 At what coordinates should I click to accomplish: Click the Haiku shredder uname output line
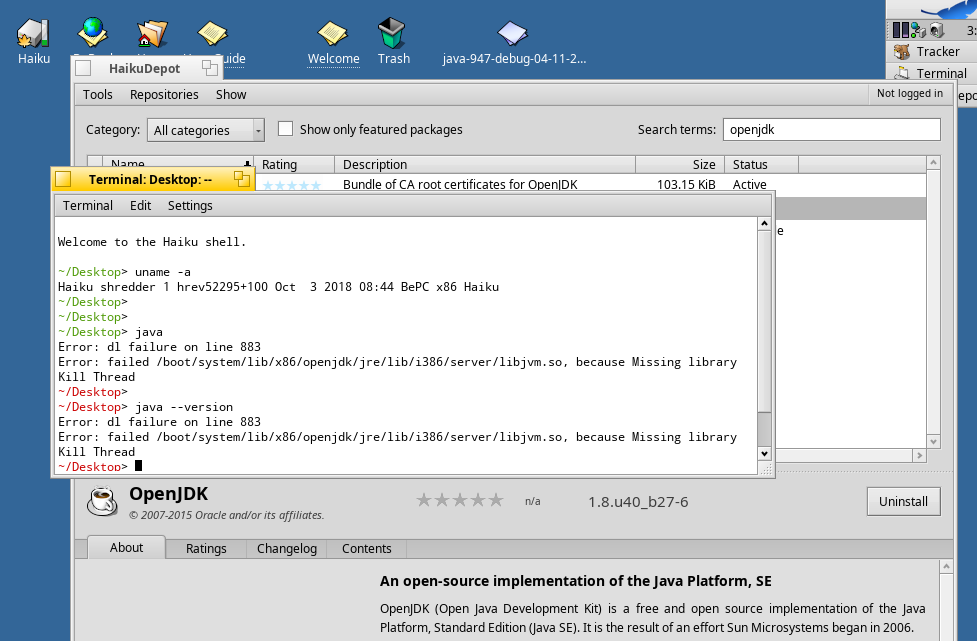tap(279, 287)
